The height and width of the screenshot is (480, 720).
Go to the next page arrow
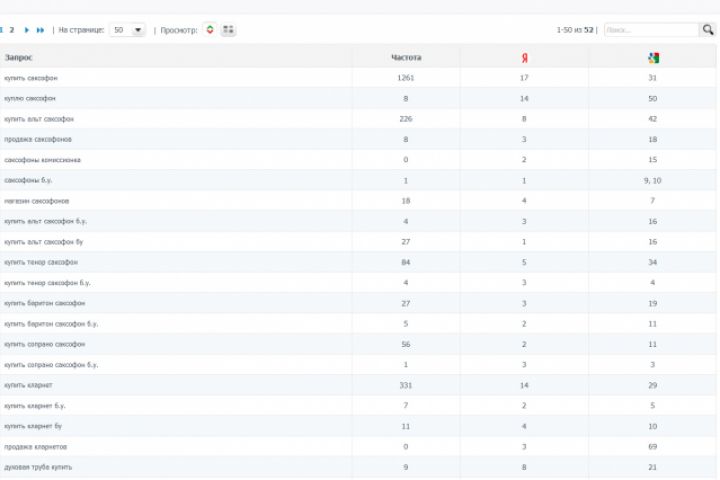pyautogui.click(x=26, y=30)
